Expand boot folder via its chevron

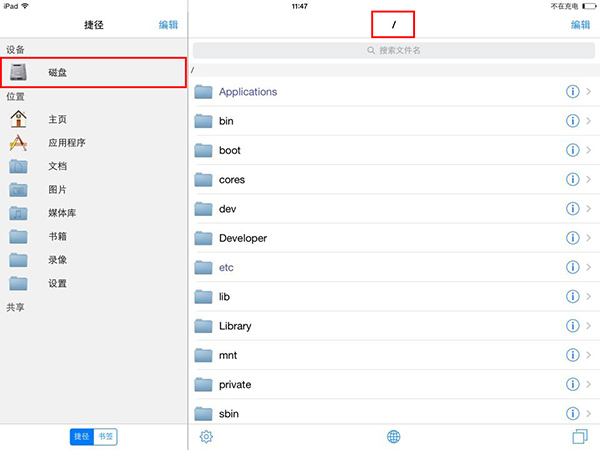pos(589,150)
